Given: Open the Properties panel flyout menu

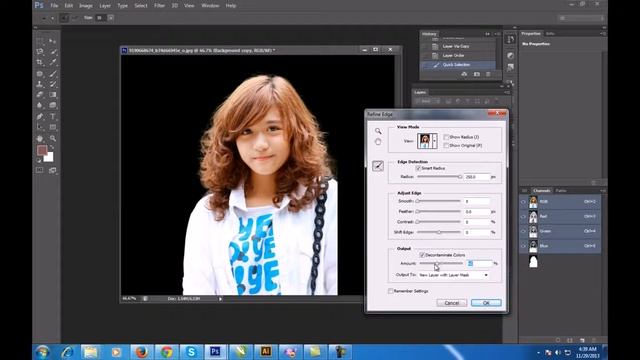Looking at the screenshot, I should click(603, 34).
